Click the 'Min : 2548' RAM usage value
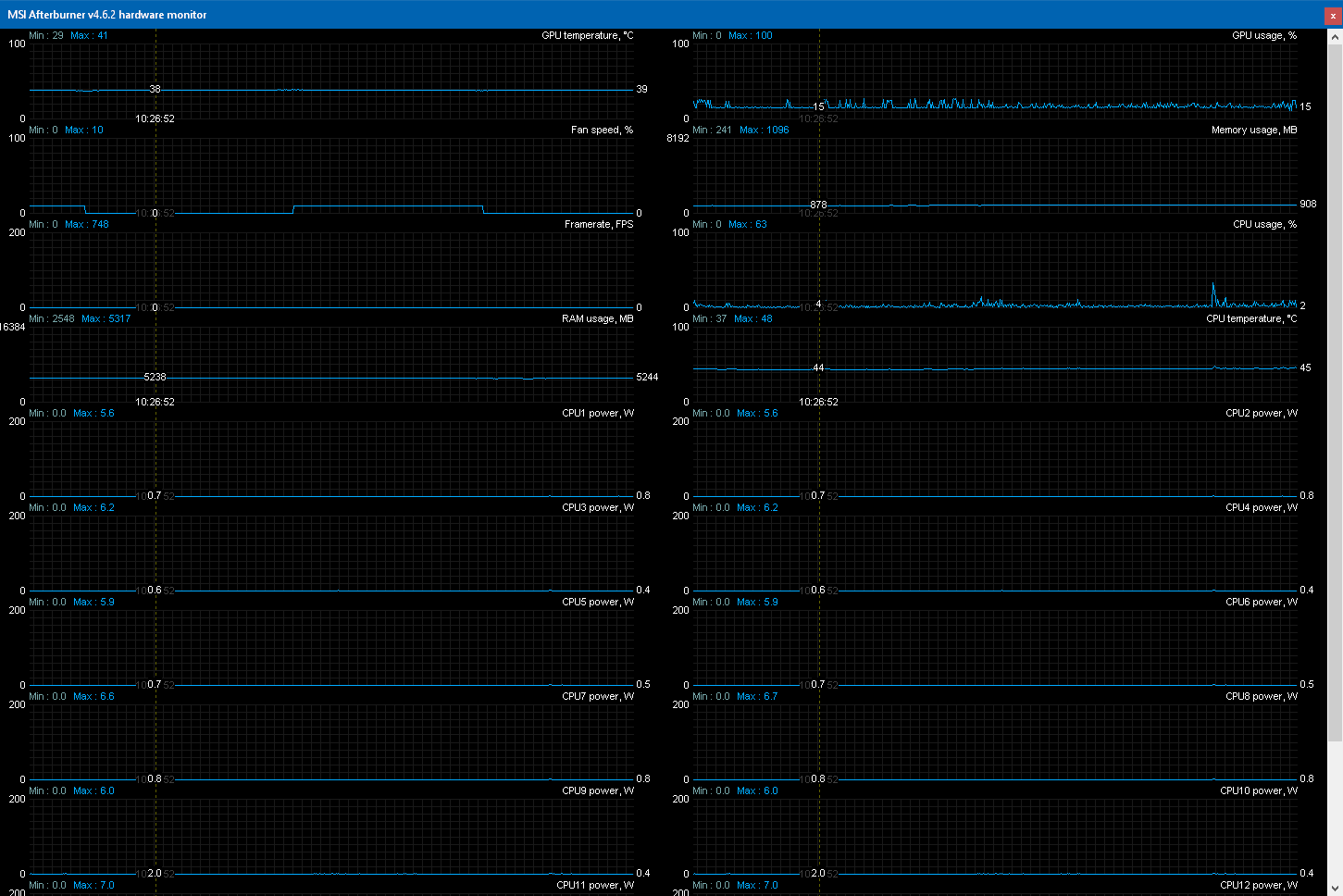Viewport: 1343px width, 896px height. pos(52,319)
